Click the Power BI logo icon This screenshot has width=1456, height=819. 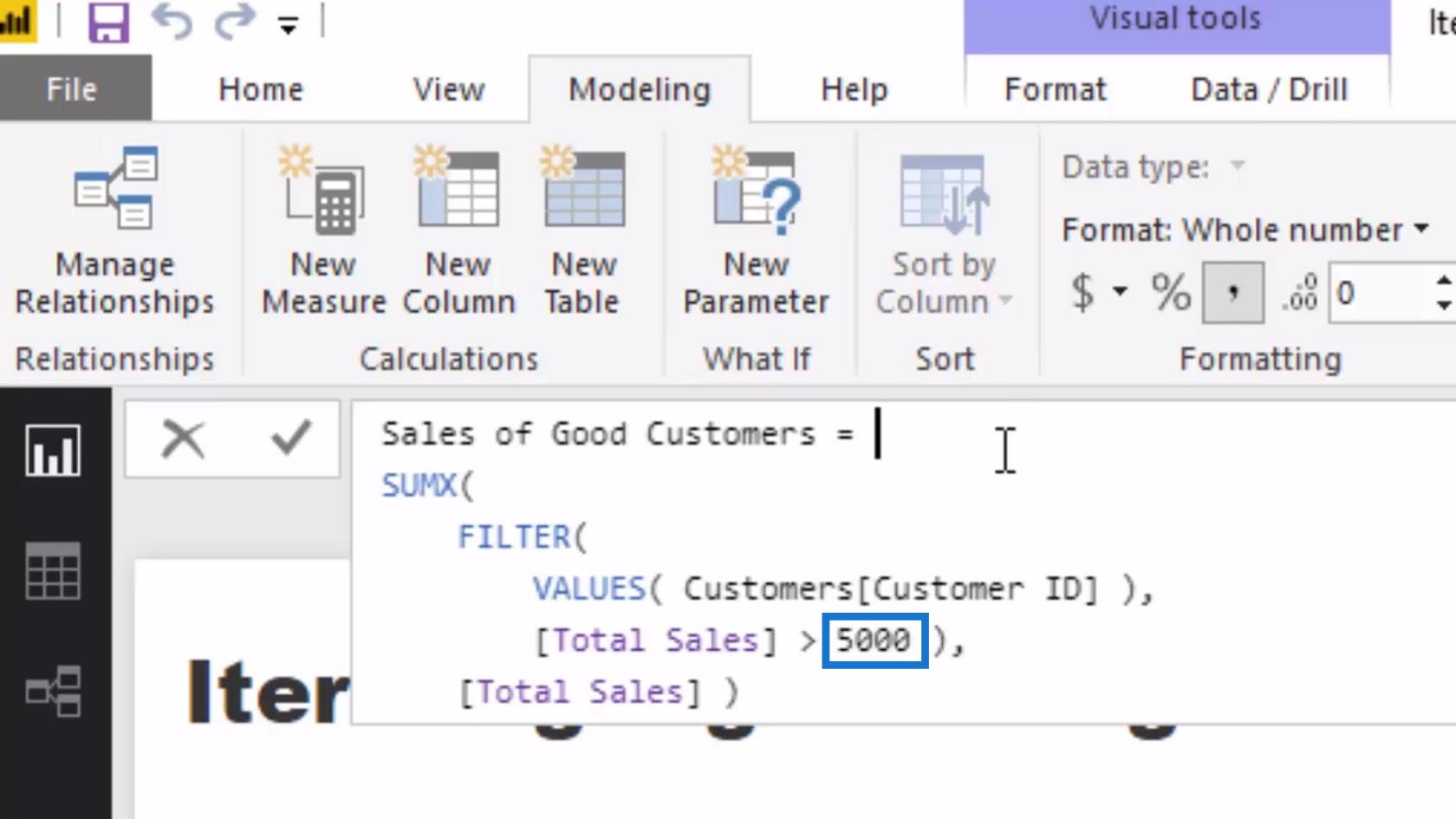[17, 22]
